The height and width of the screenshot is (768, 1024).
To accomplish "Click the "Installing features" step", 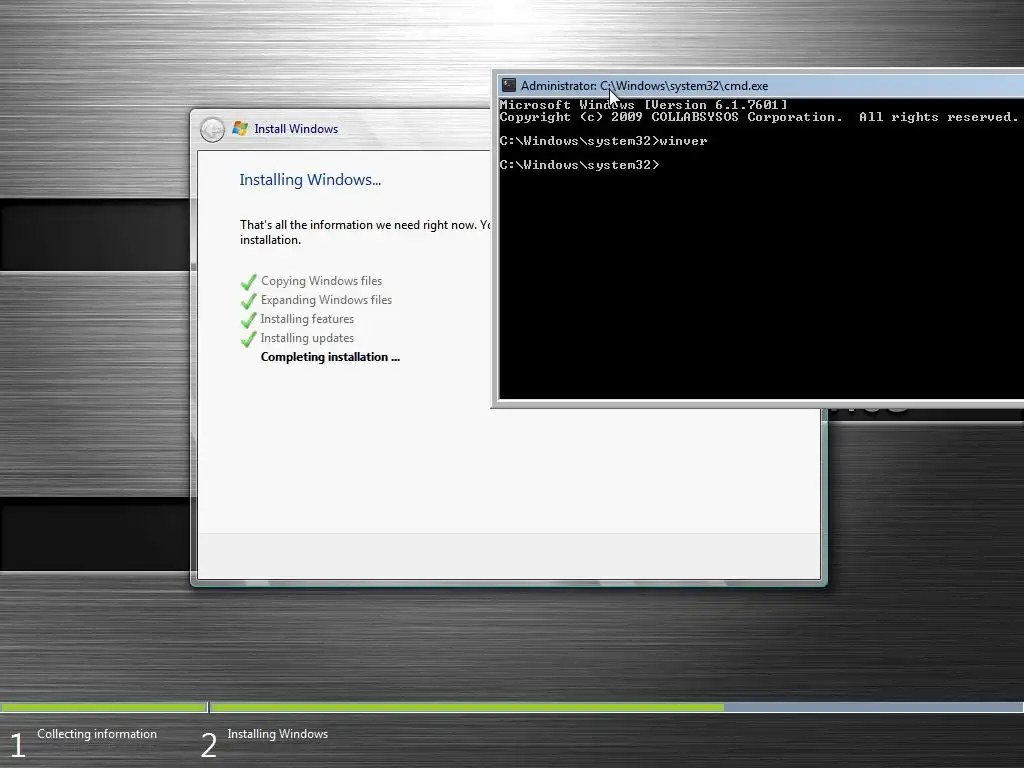I will pos(307,319).
